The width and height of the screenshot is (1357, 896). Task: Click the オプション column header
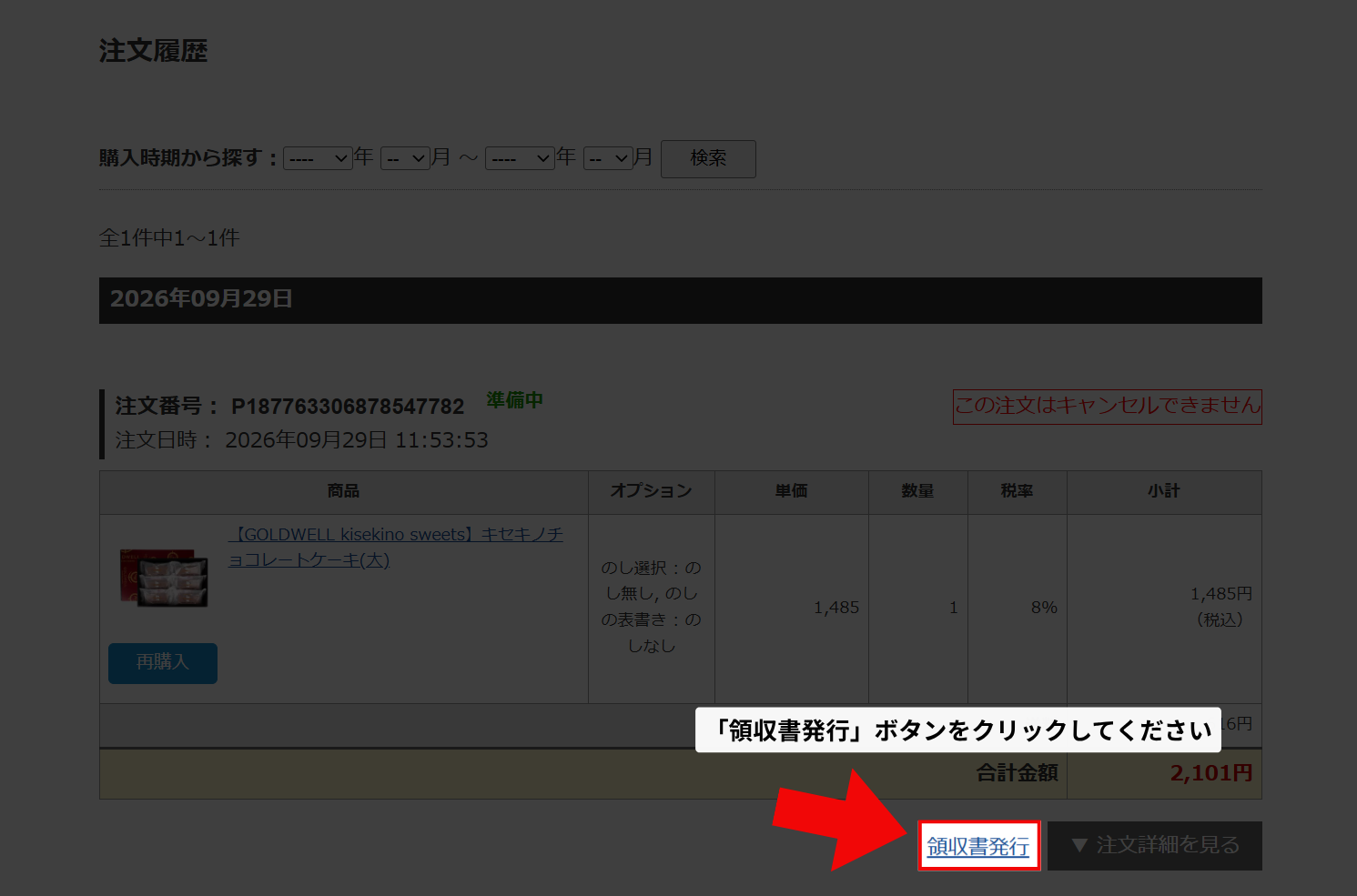(x=652, y=491)
